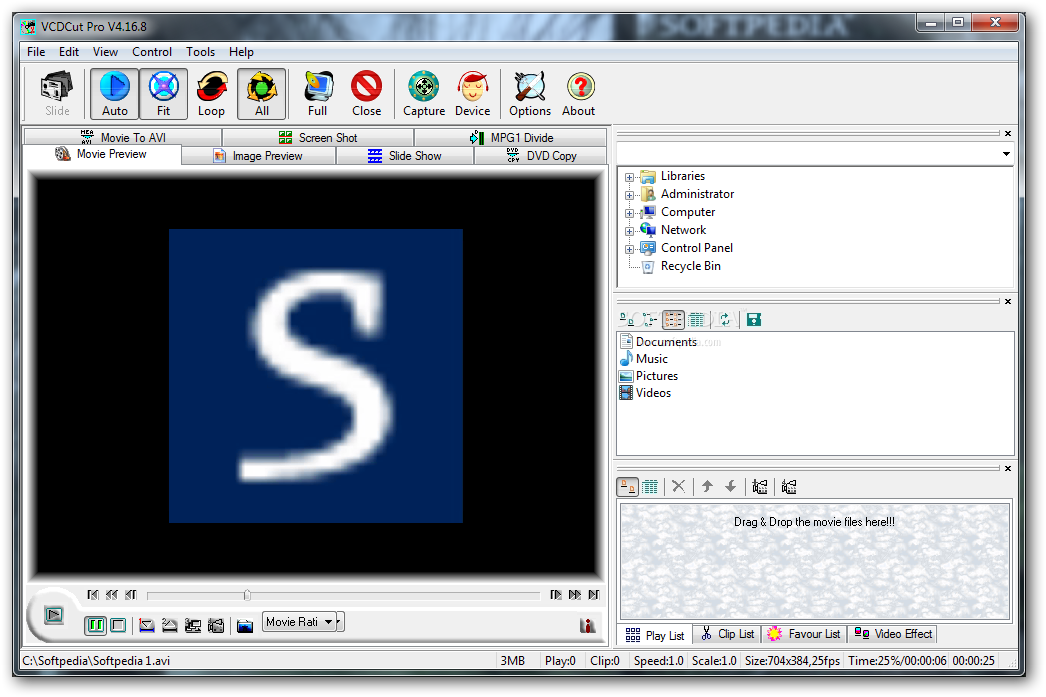Screen dimensions: 1046x697
Task: Toggle the Auto play button
Action: (x=115, y=94)
